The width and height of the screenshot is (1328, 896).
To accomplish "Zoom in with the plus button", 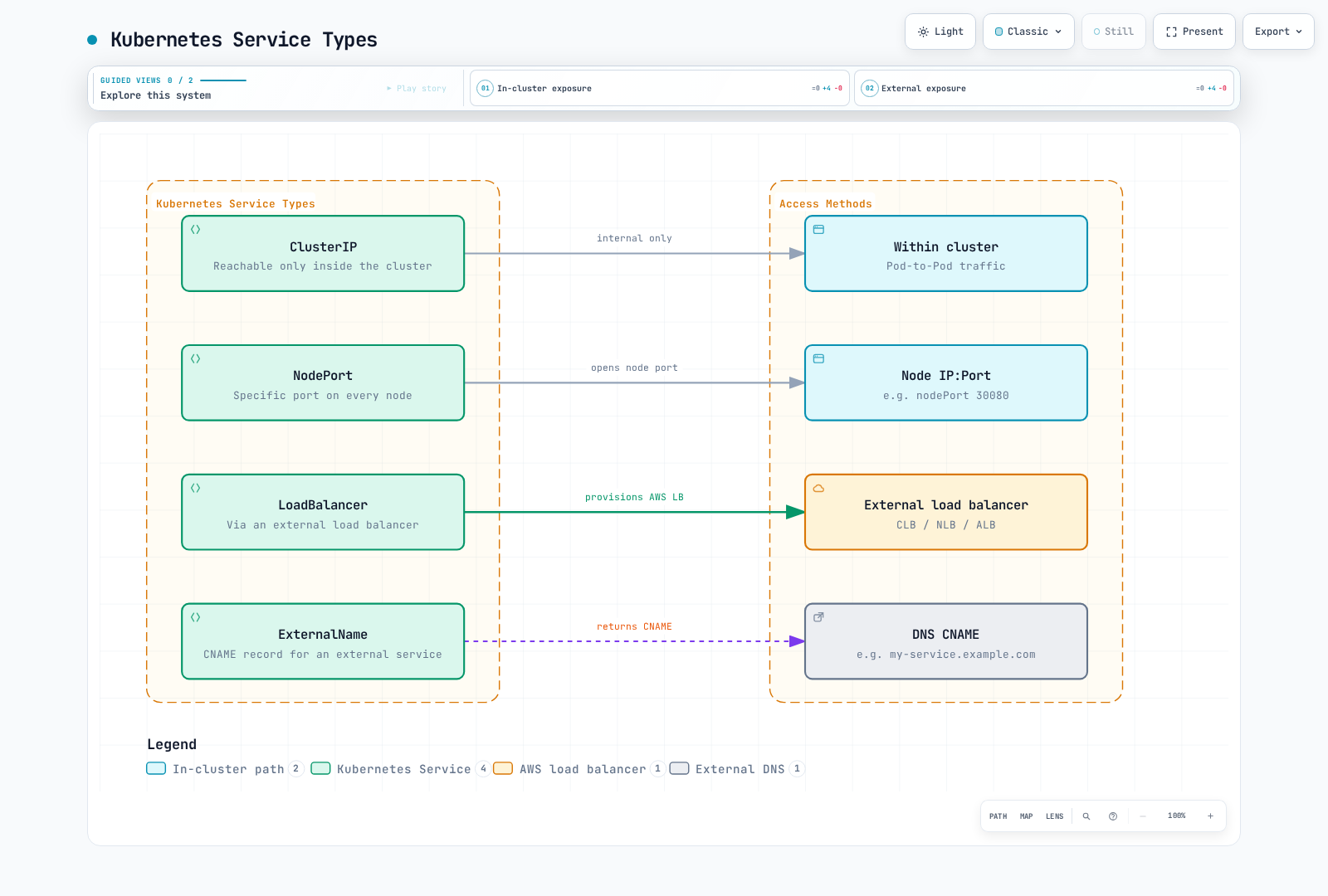I will pos(1210,816).
